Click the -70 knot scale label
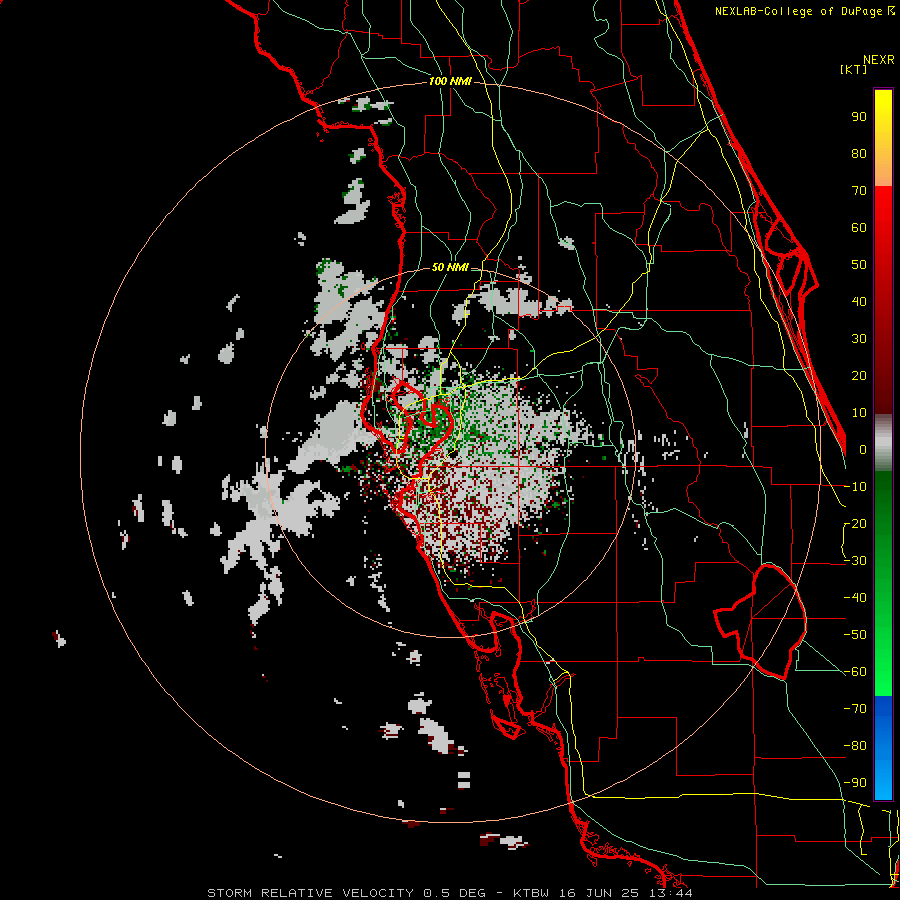The image size is (900, 900). point(855,709)
